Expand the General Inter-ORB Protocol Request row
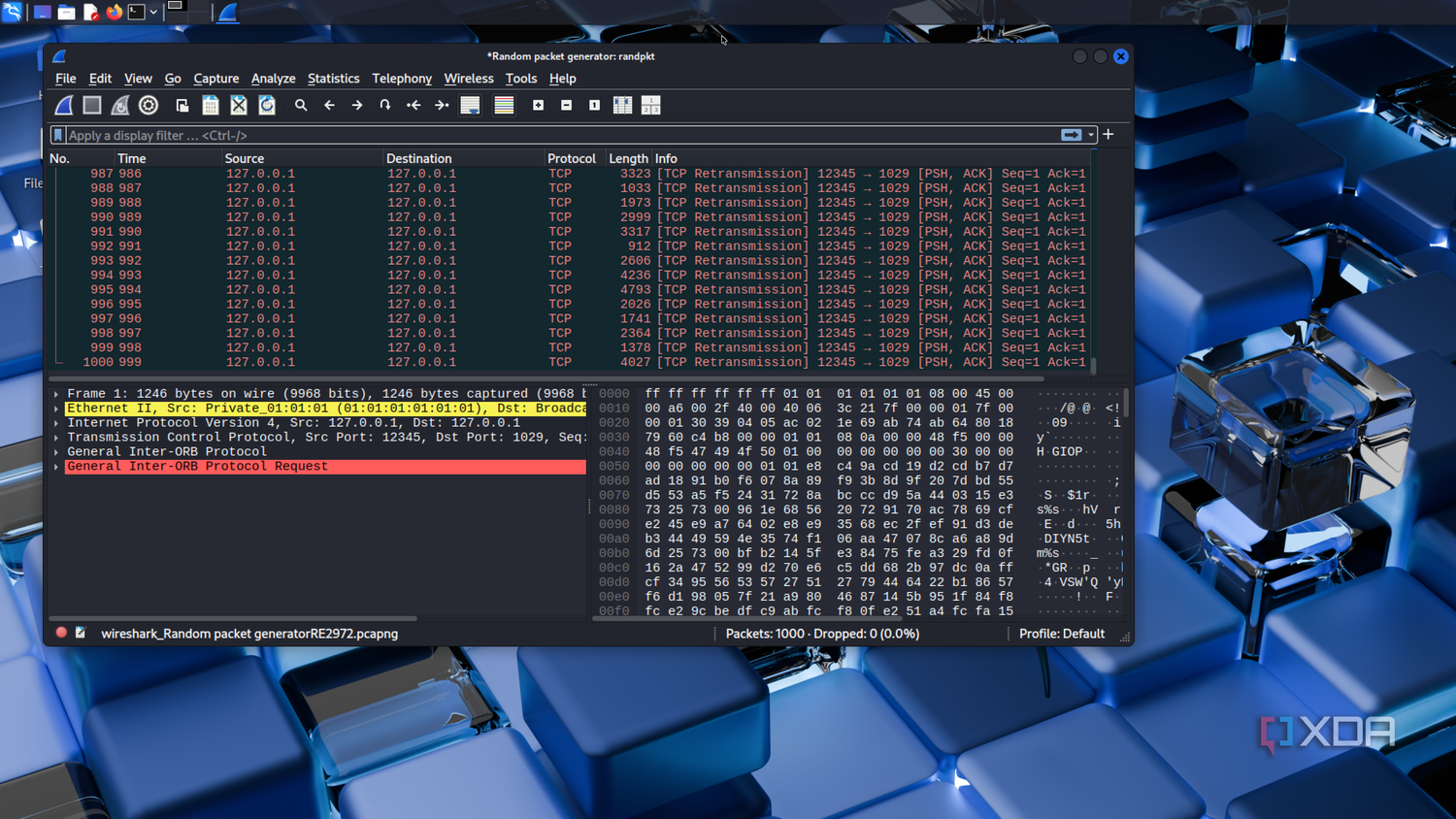Viewport: 1456px width, 819px height. pyautogui.click(x=56, y=467)
